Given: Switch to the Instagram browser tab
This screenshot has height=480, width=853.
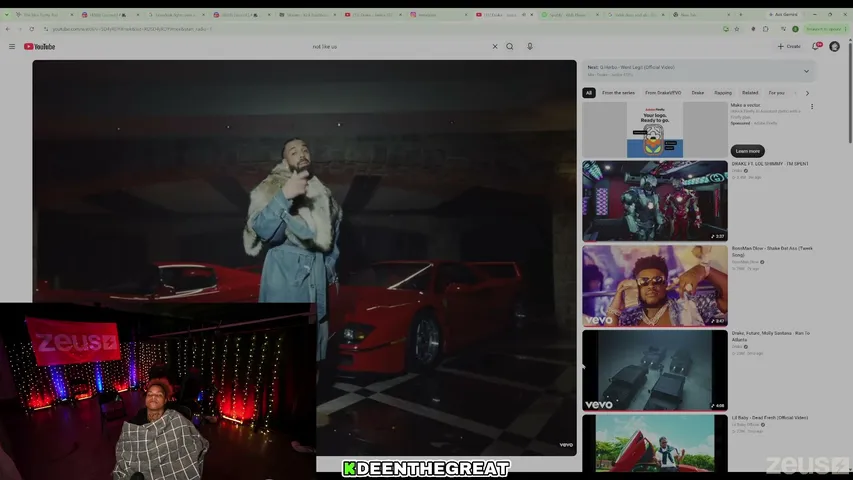Looking at the screenshot, I should pyautogui.click(x=438, y=15).
